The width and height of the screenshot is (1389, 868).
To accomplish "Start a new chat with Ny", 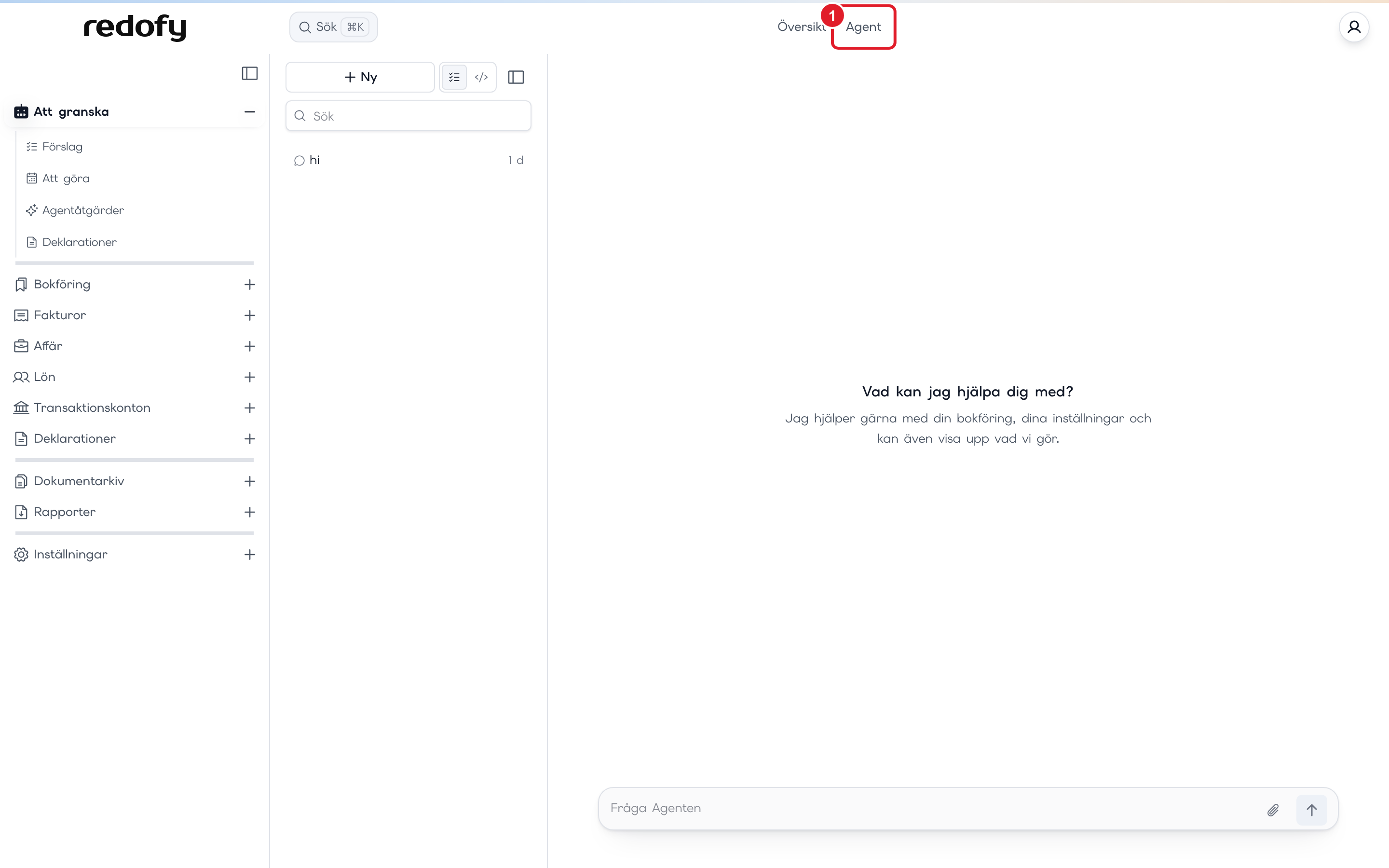I will click(360, 77).
